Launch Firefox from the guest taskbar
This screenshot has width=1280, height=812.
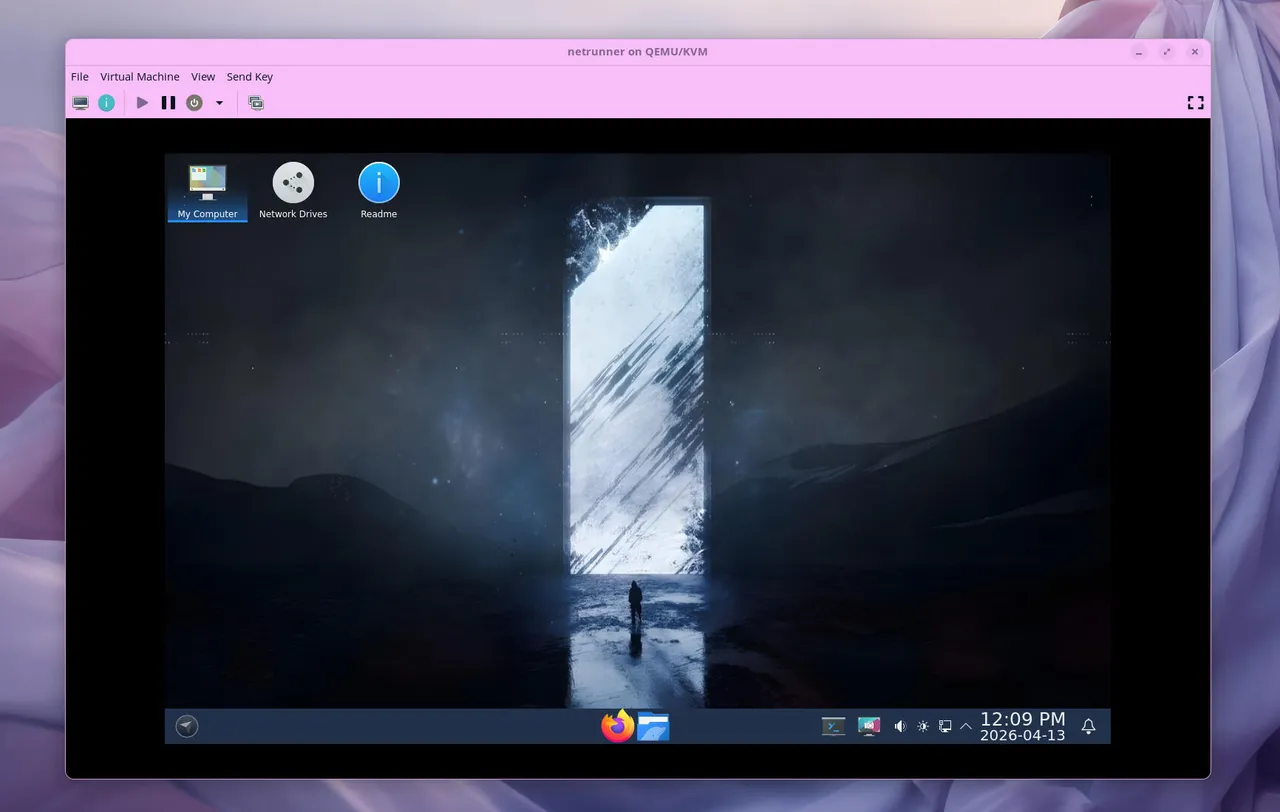pos(618,726)
